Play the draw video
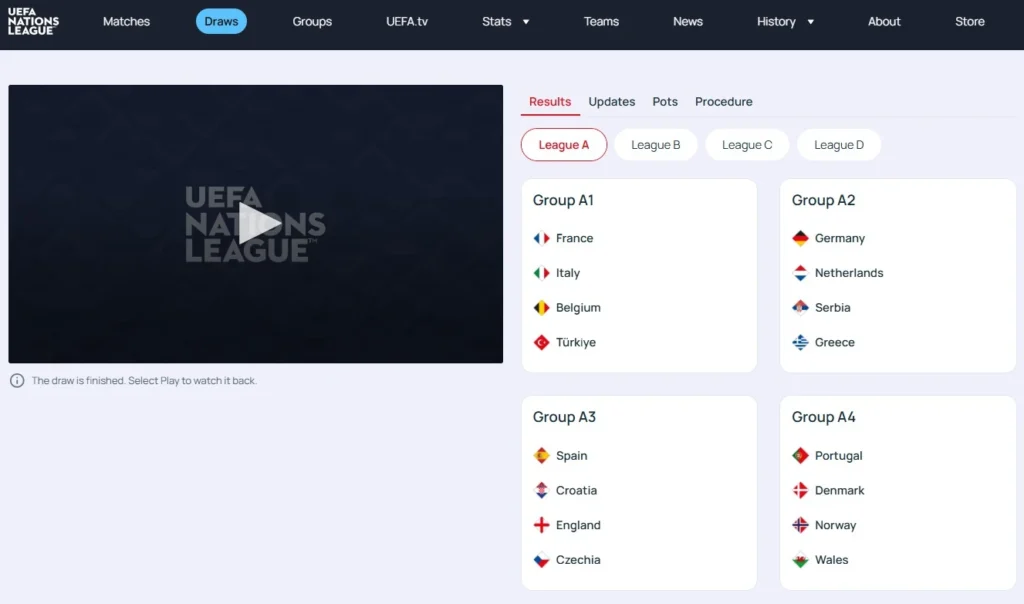The image size is (1024, 604). tap(259, 223)
